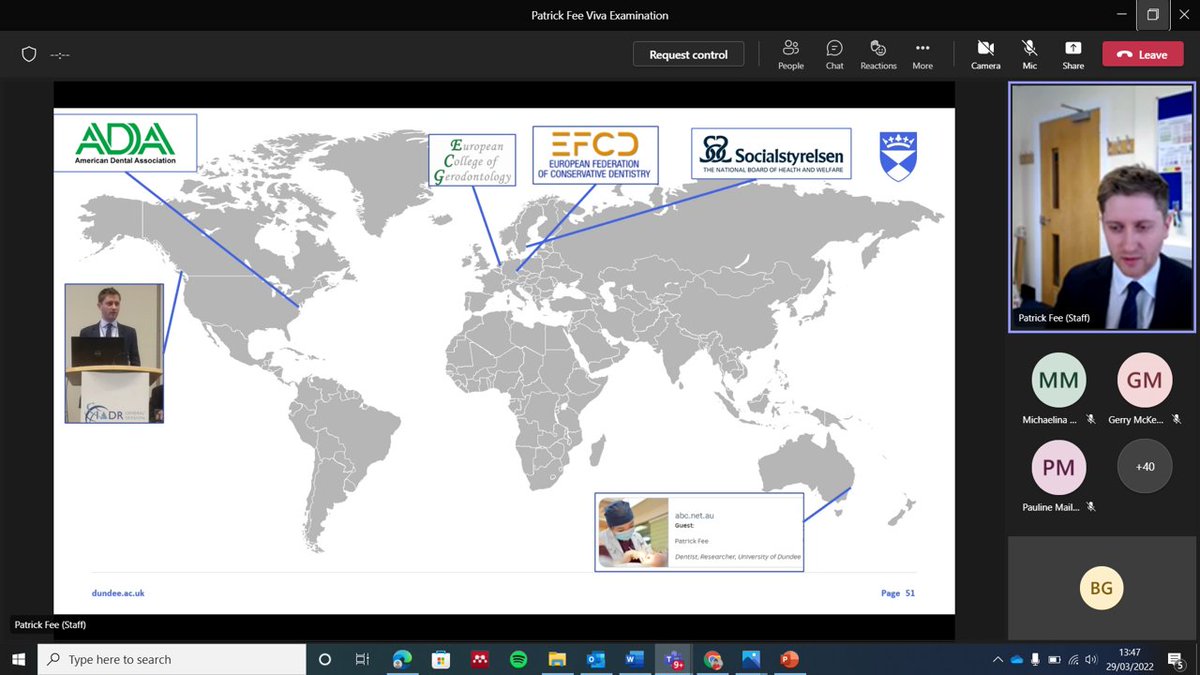Open the volume control
Viewport: 1200px width, 675px height.
coord(1092,659)
